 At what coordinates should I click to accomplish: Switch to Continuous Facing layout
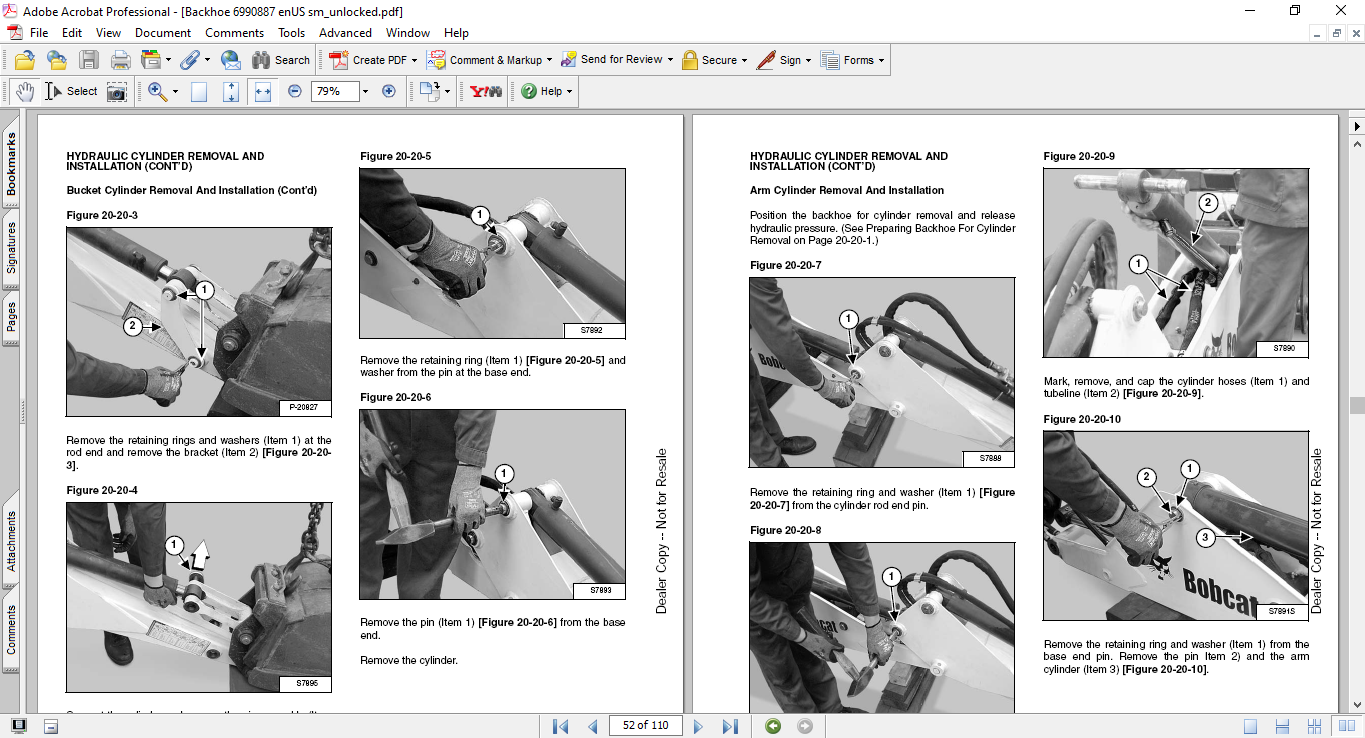point(1315,726)
